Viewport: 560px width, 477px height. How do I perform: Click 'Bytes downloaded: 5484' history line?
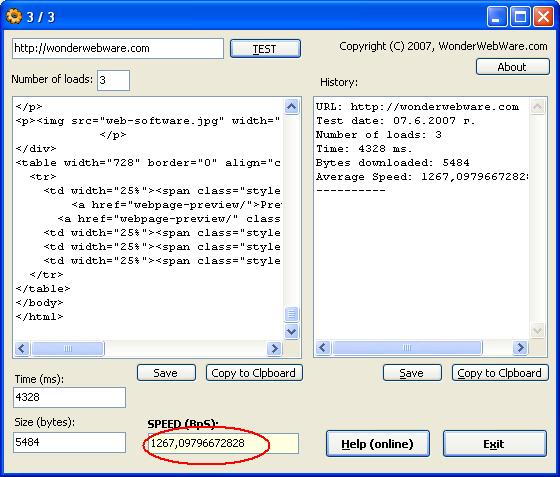(x=392, y=163)
